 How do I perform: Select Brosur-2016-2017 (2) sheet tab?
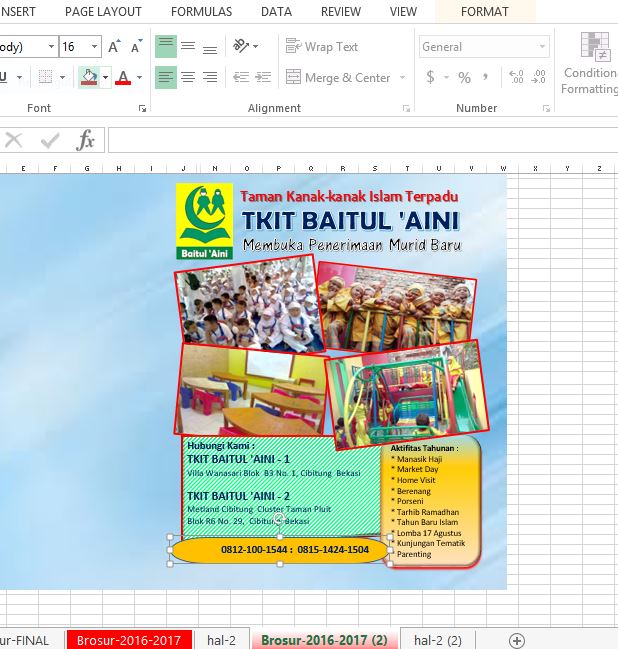coord(324,640)
